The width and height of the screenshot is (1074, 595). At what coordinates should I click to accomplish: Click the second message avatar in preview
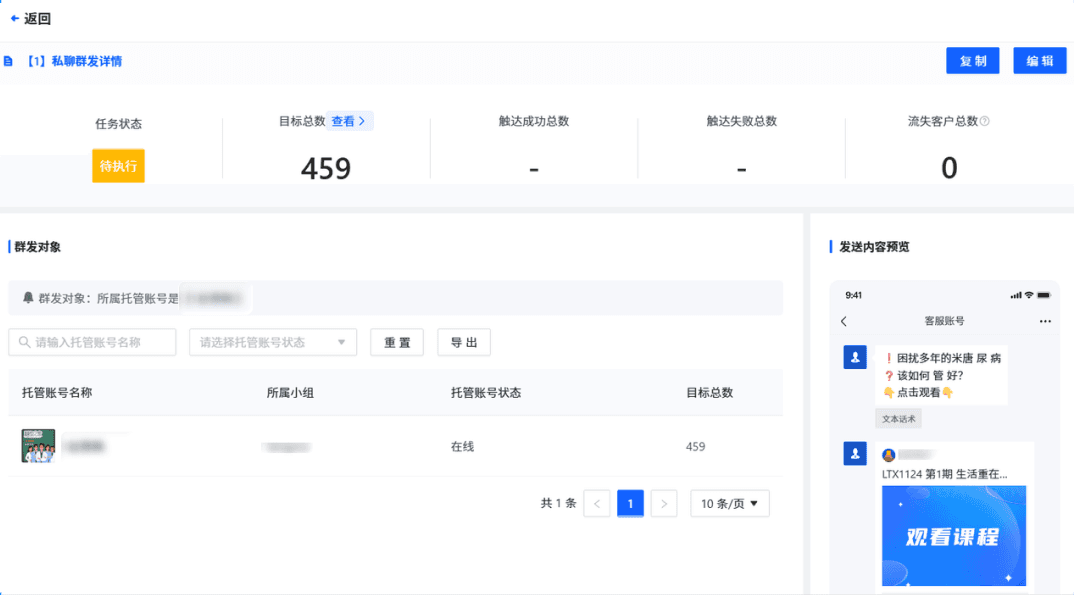point(855,453)
